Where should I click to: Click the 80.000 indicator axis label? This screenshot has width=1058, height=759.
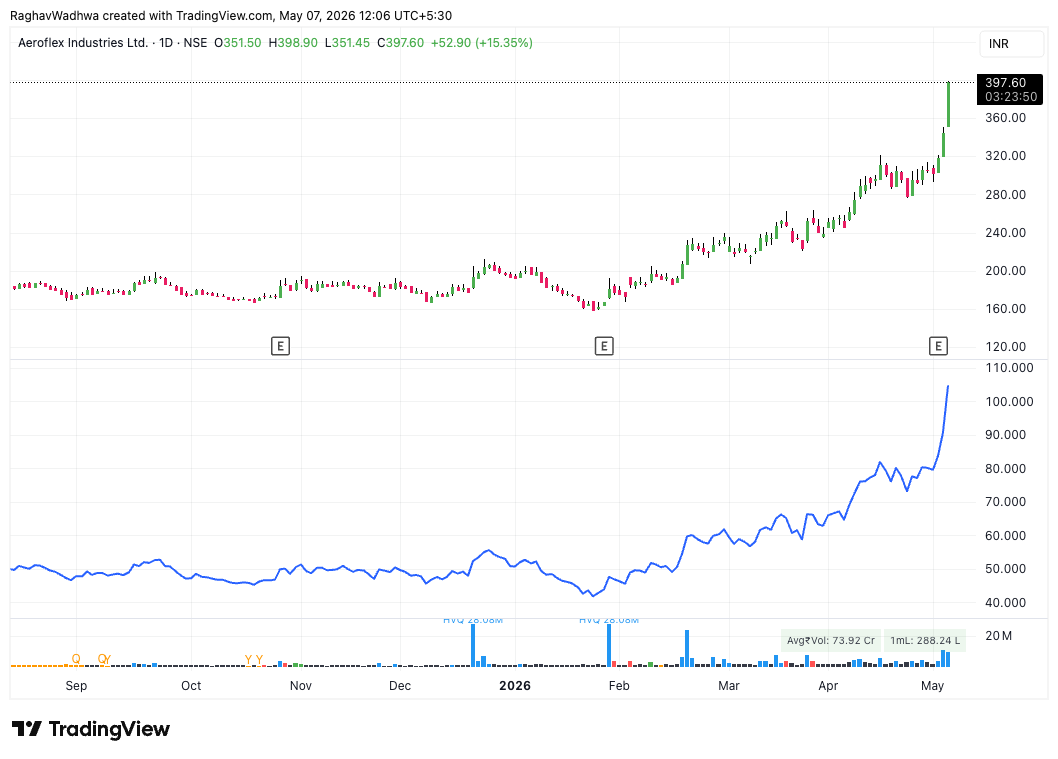[x=1005, y=468]
